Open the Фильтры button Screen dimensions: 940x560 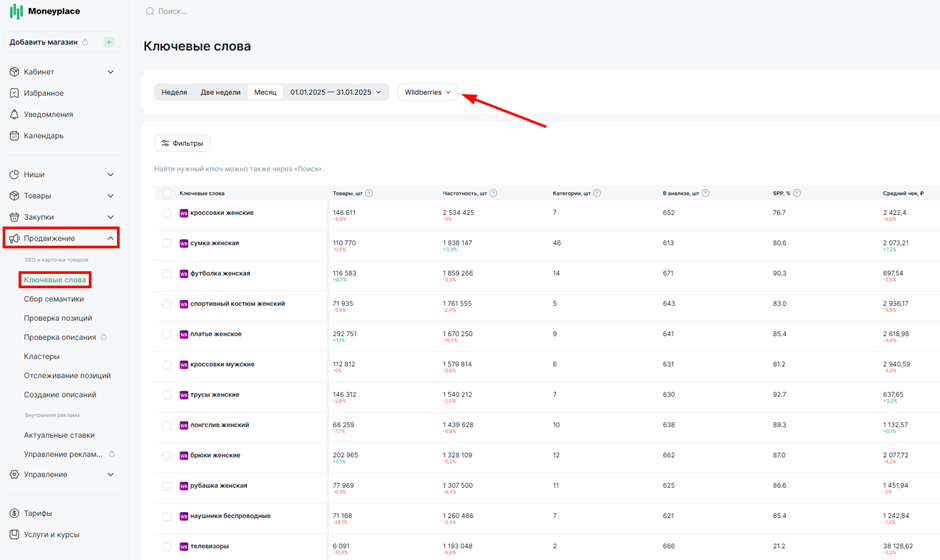[182, 143]
